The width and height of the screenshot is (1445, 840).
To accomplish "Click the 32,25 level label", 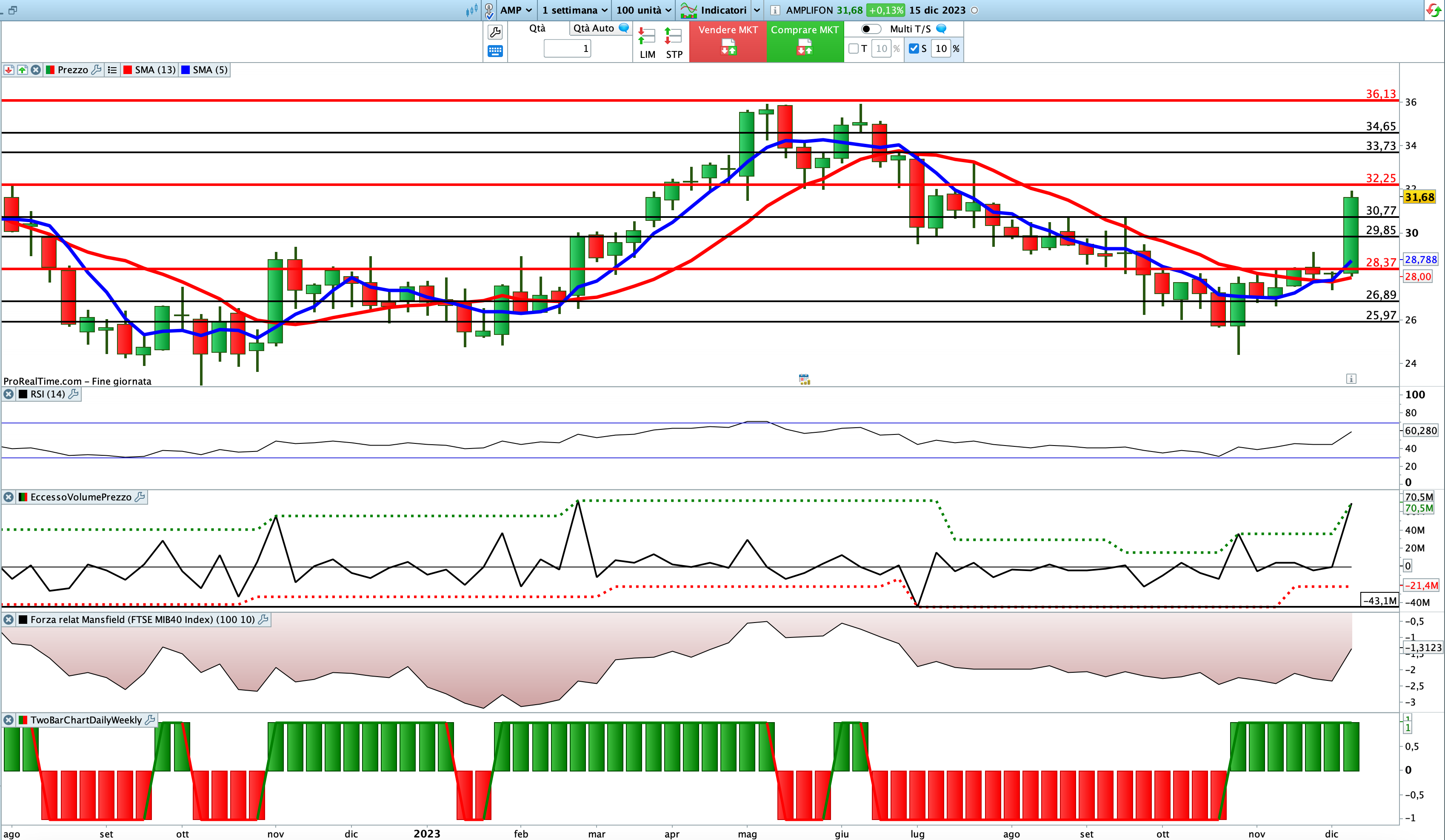I will point(1381,178).
